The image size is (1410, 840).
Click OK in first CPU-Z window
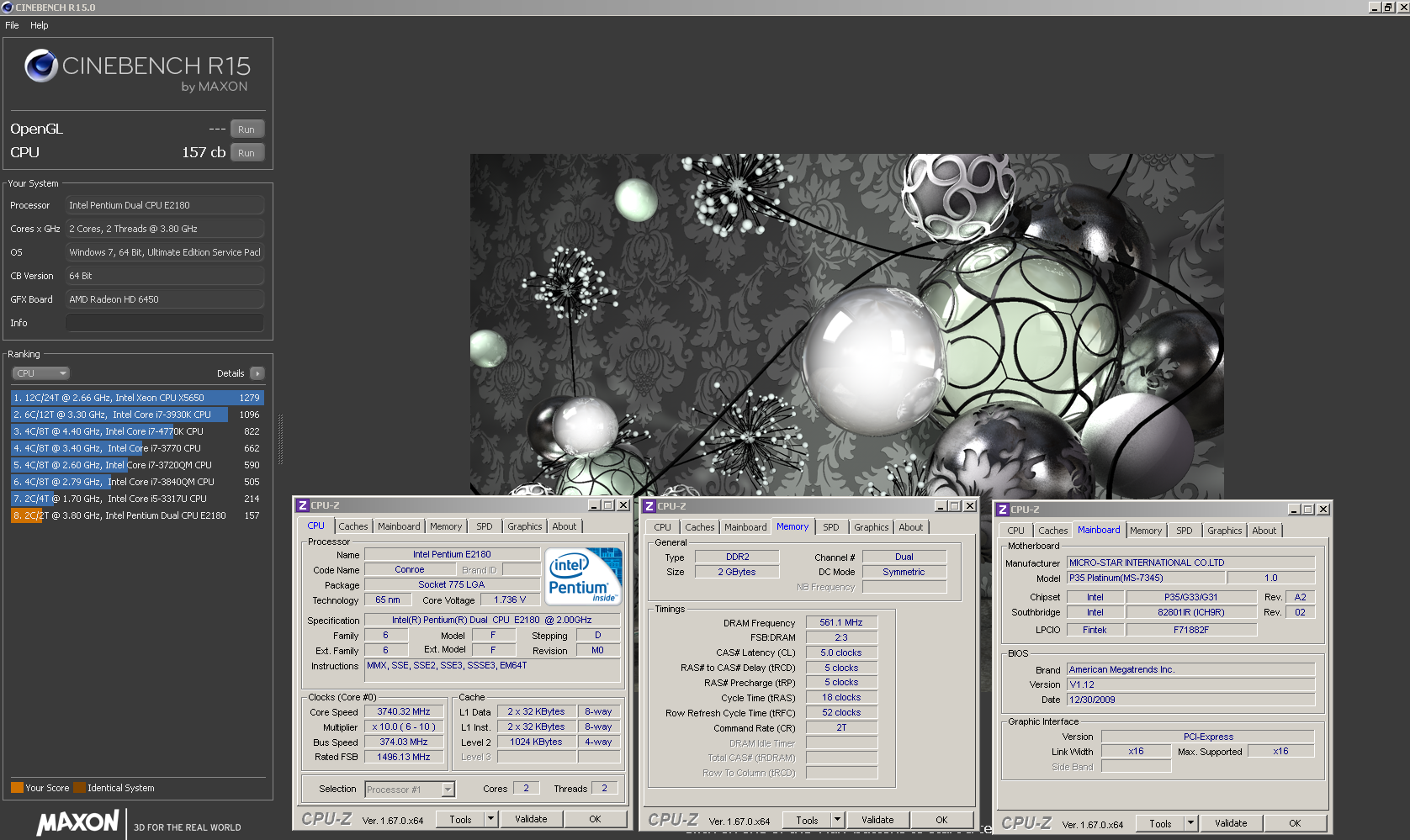pyautogui.click(x=595, y=819)
